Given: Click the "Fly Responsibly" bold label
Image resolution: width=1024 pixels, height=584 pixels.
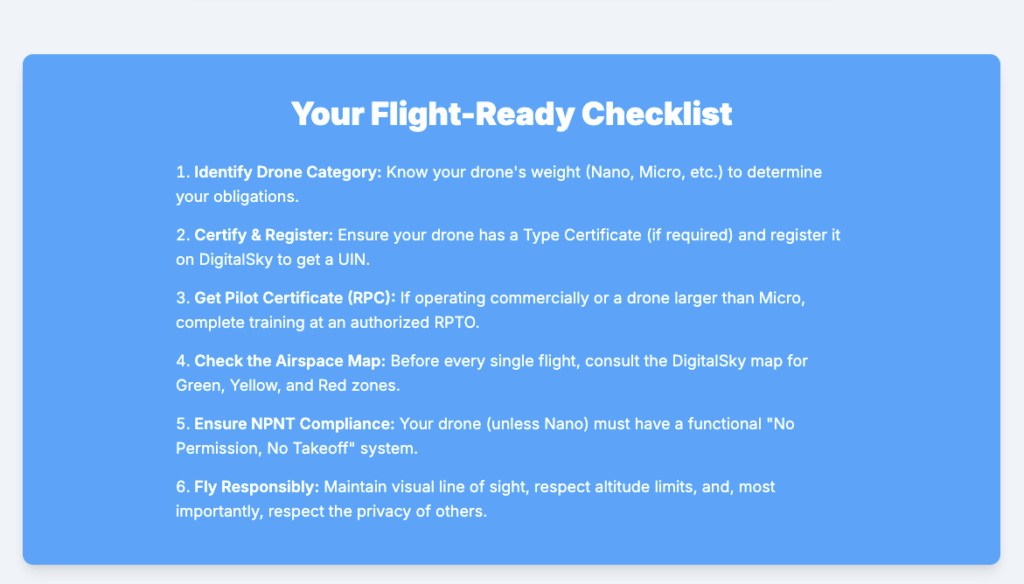Looking at the screenshot, I should click(256, 487).
